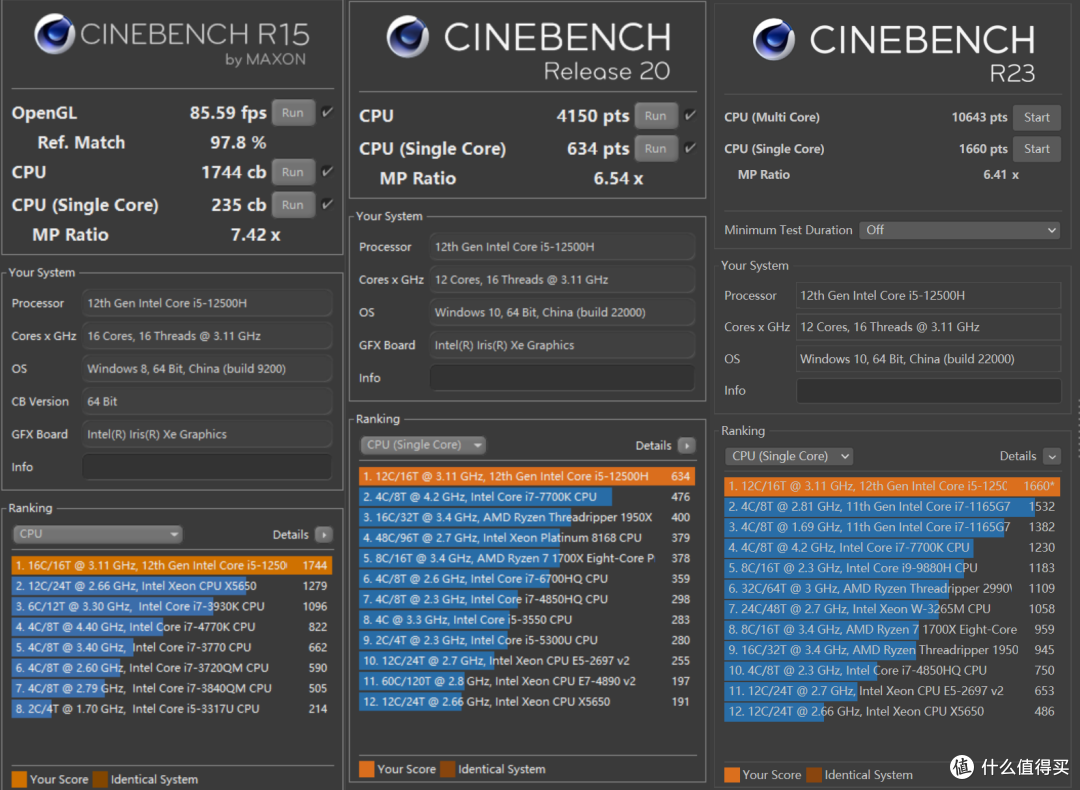Image resolution: width=1080 pixels, height=790 pixels.
Task: Select the Core i7-3770 CPU row in R15
Action: click(172, 647)
